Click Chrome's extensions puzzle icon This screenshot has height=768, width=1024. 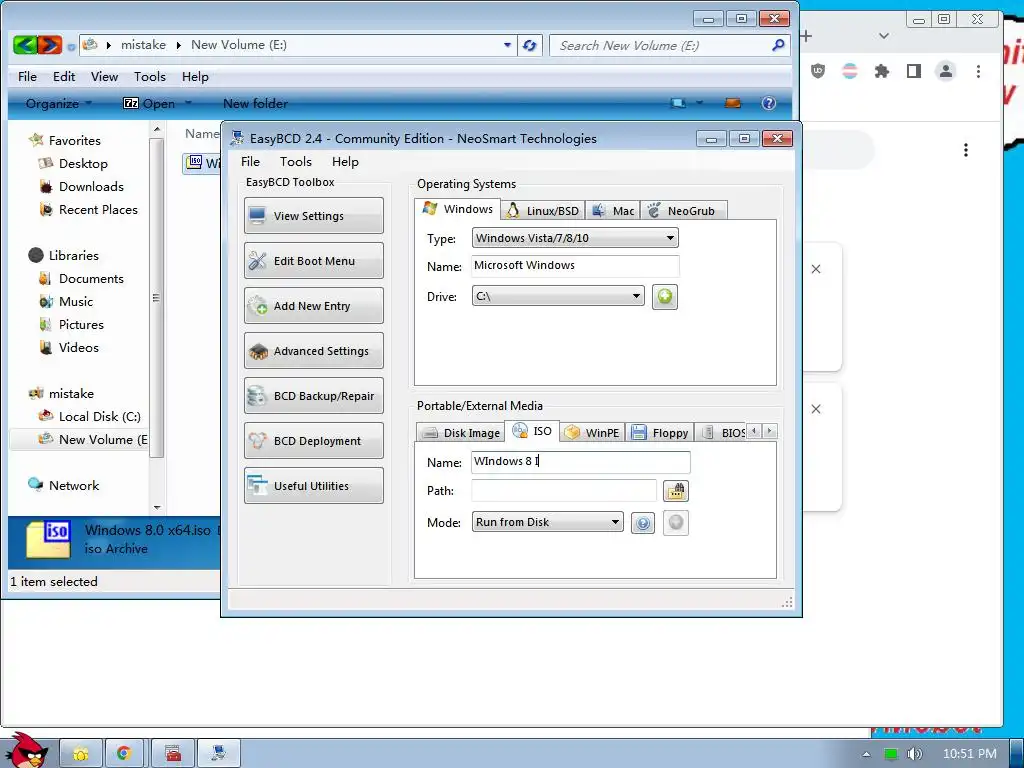882,71
